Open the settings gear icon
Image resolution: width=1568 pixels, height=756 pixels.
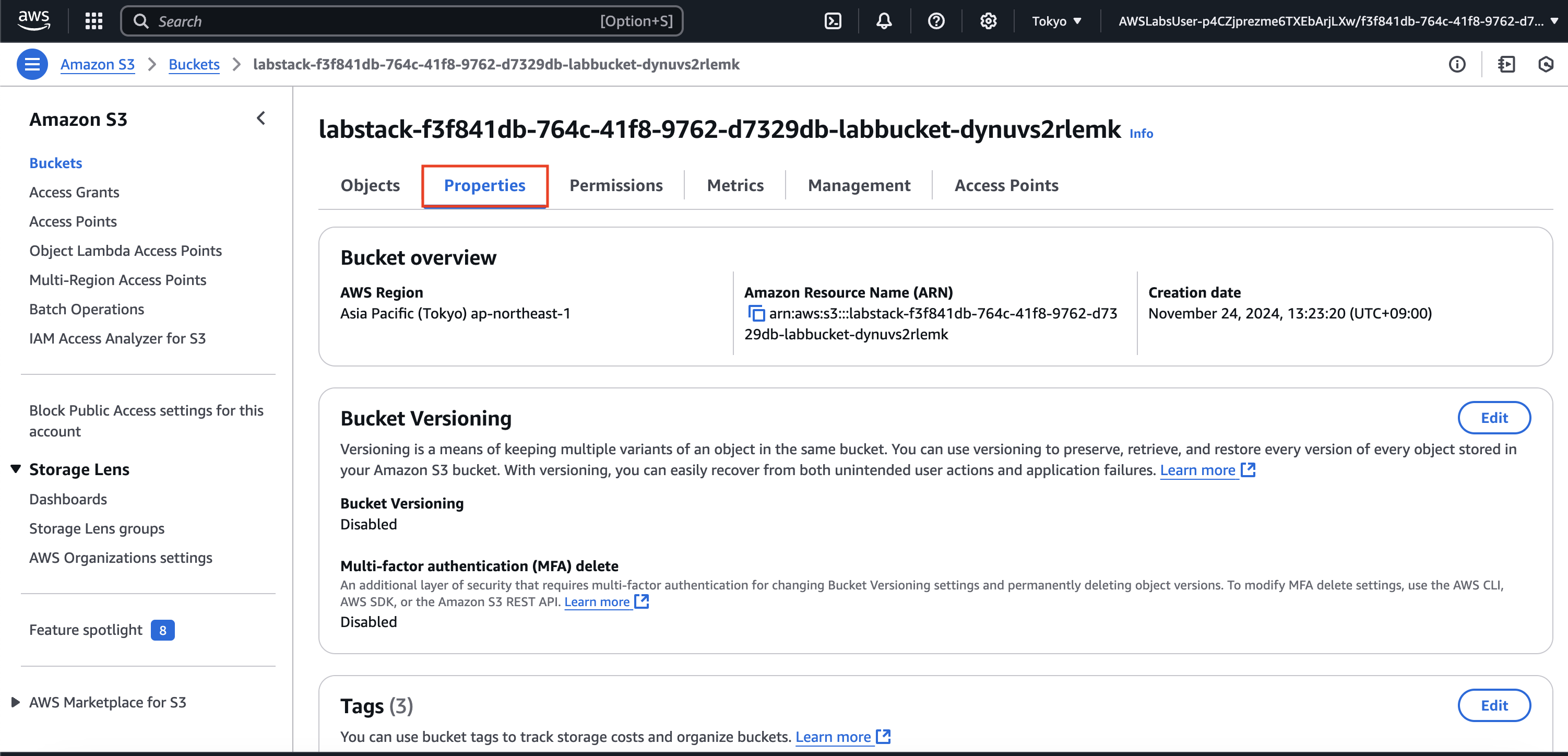(x=988, y=21)
